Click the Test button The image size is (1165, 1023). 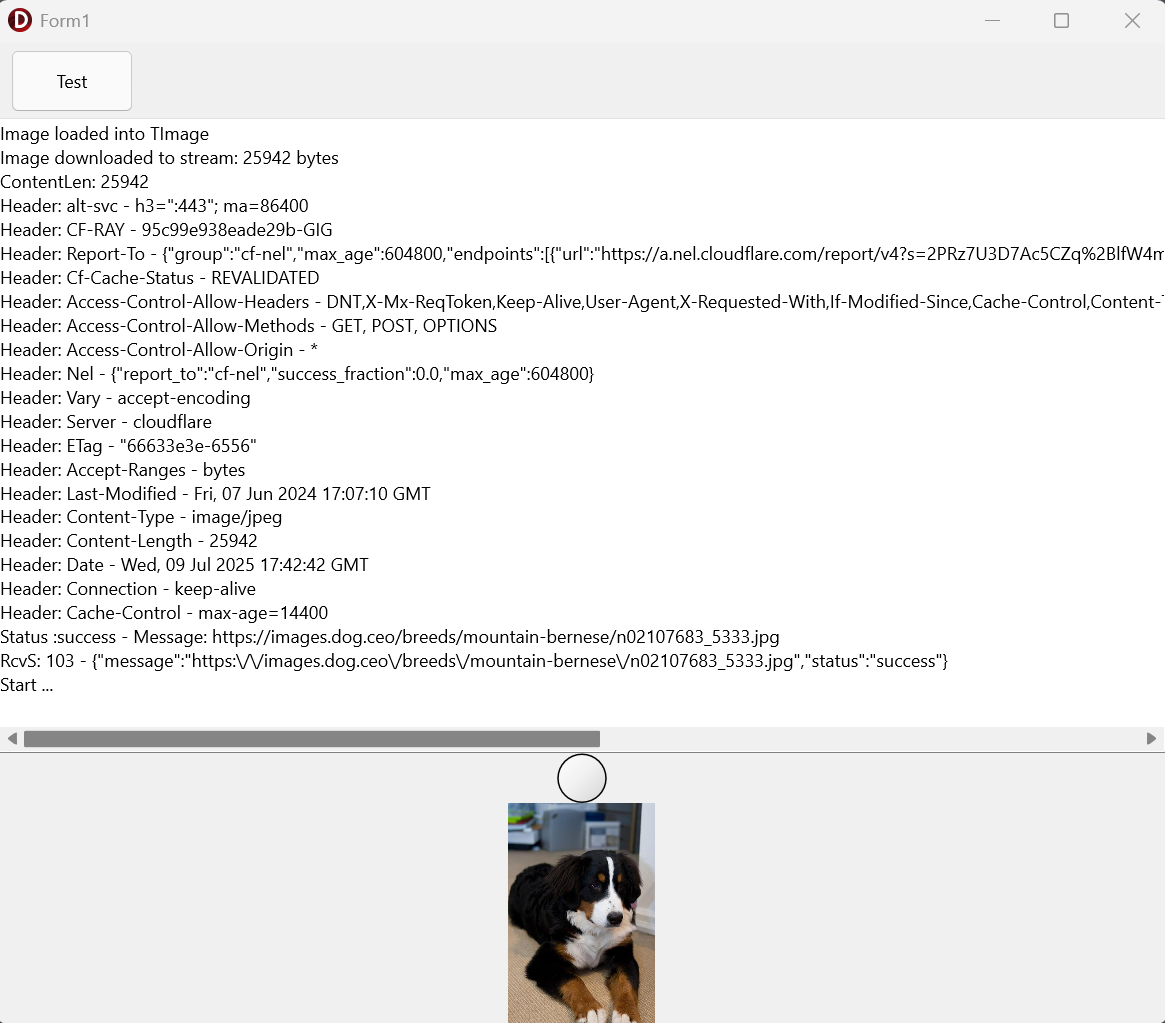[x=72, y=81]
